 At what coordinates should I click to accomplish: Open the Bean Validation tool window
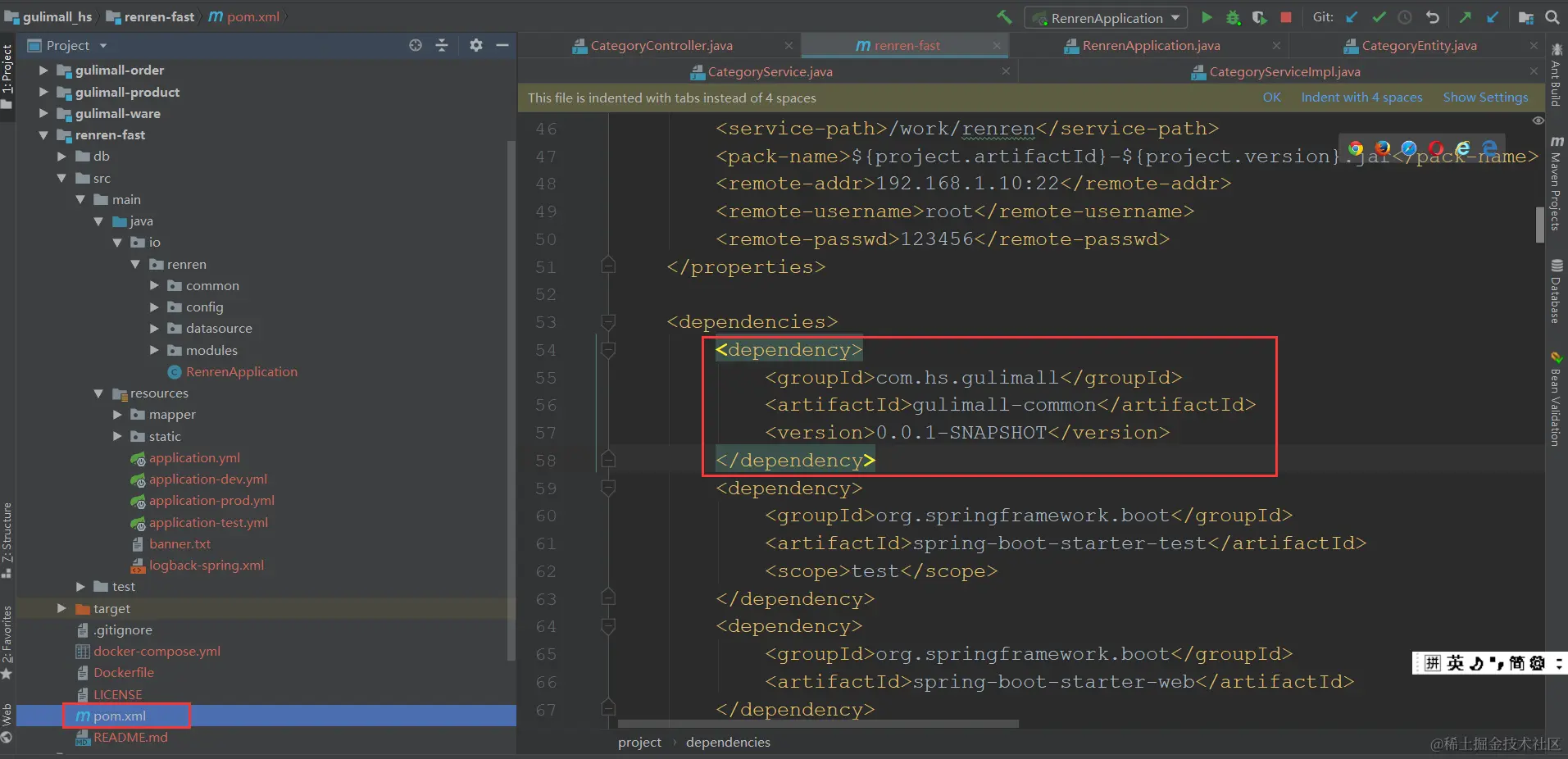click(1557, 399)
